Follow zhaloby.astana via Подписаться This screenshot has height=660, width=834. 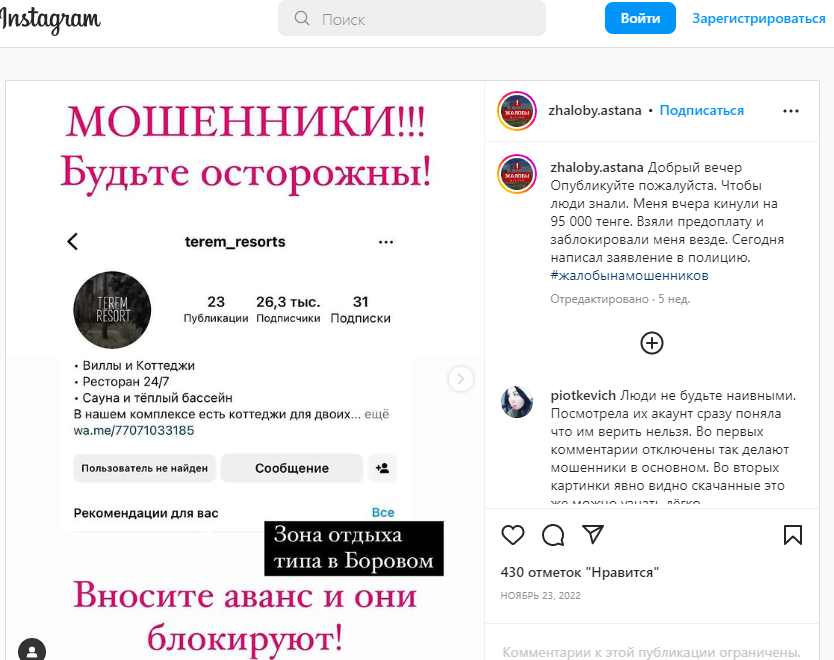click(x=702, y=110)
